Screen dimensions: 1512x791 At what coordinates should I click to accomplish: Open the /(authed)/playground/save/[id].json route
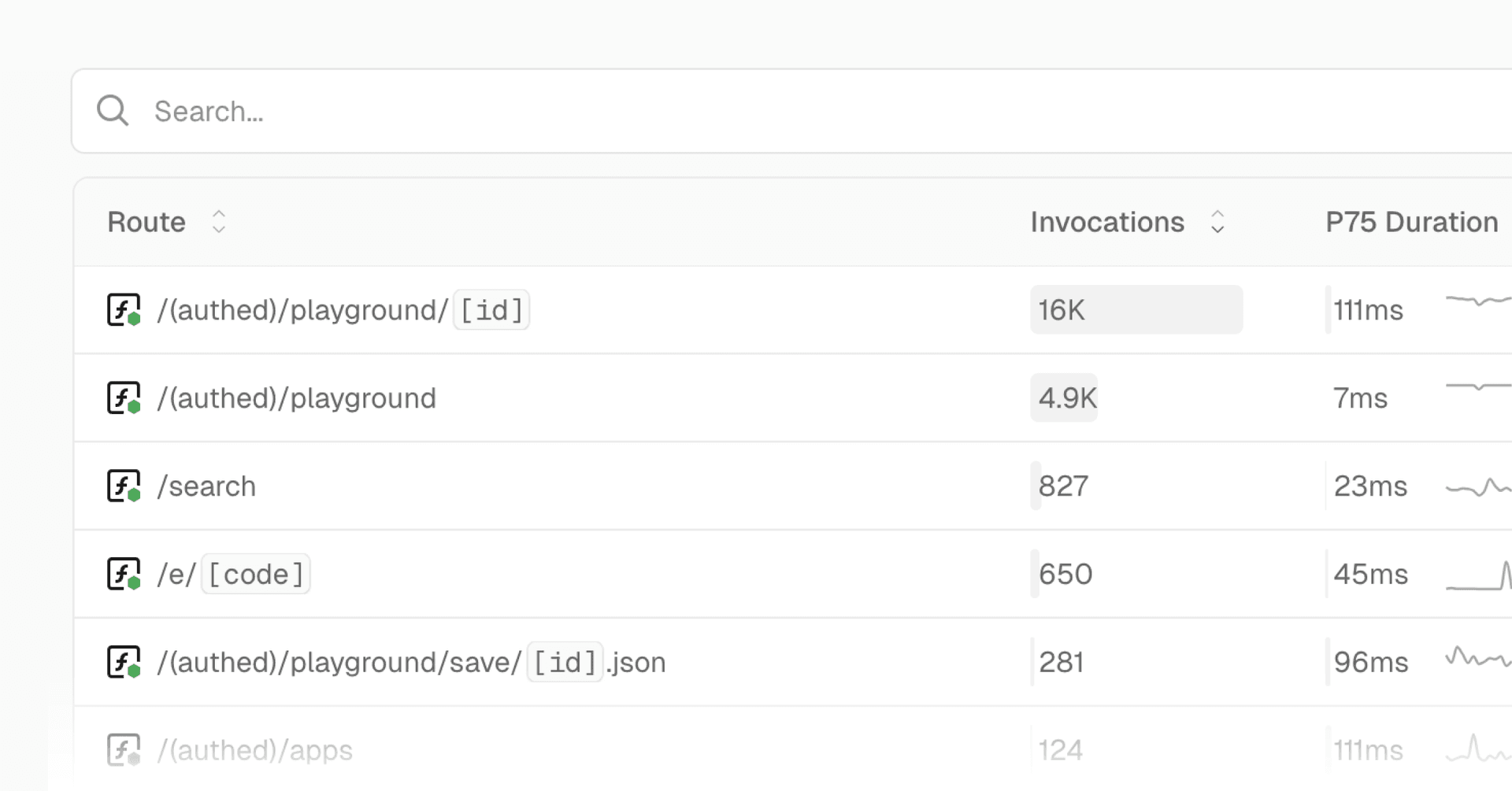pos(411,663)
